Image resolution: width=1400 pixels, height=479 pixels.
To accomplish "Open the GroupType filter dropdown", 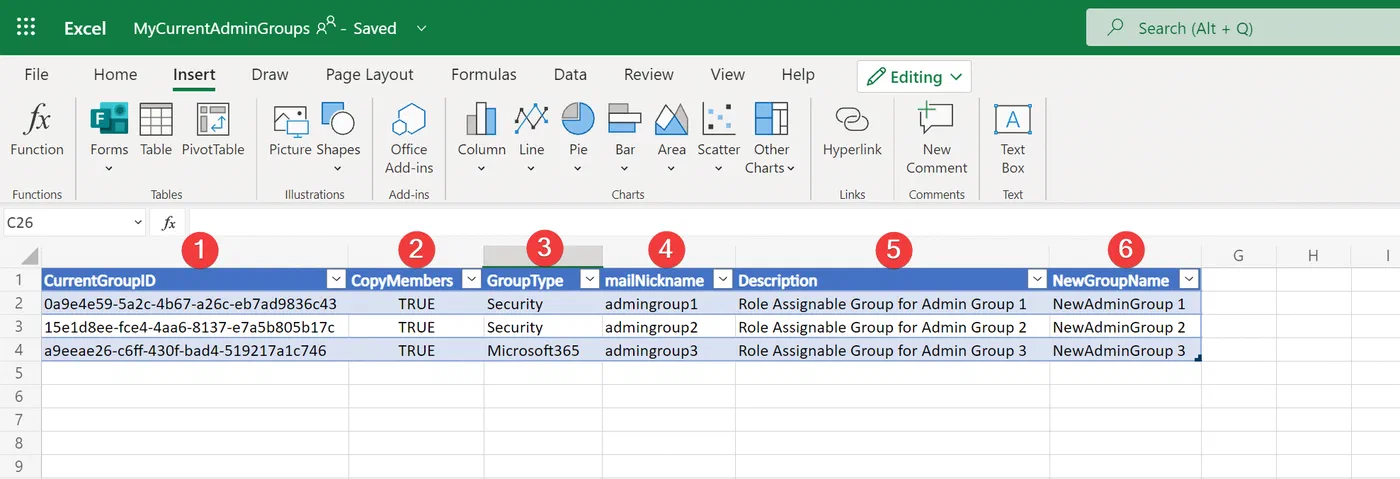I will [x=590, y=281].
